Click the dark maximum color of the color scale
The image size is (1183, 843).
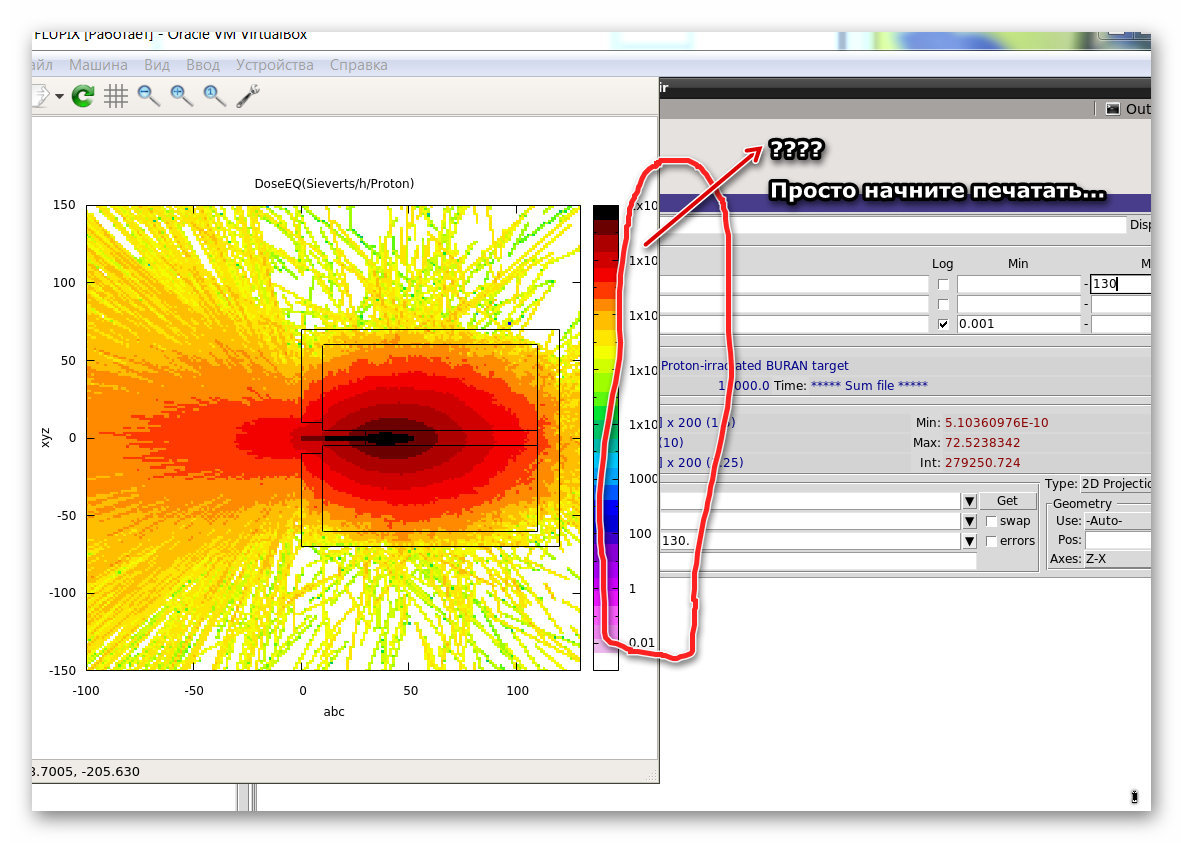[x=606, y=213]
